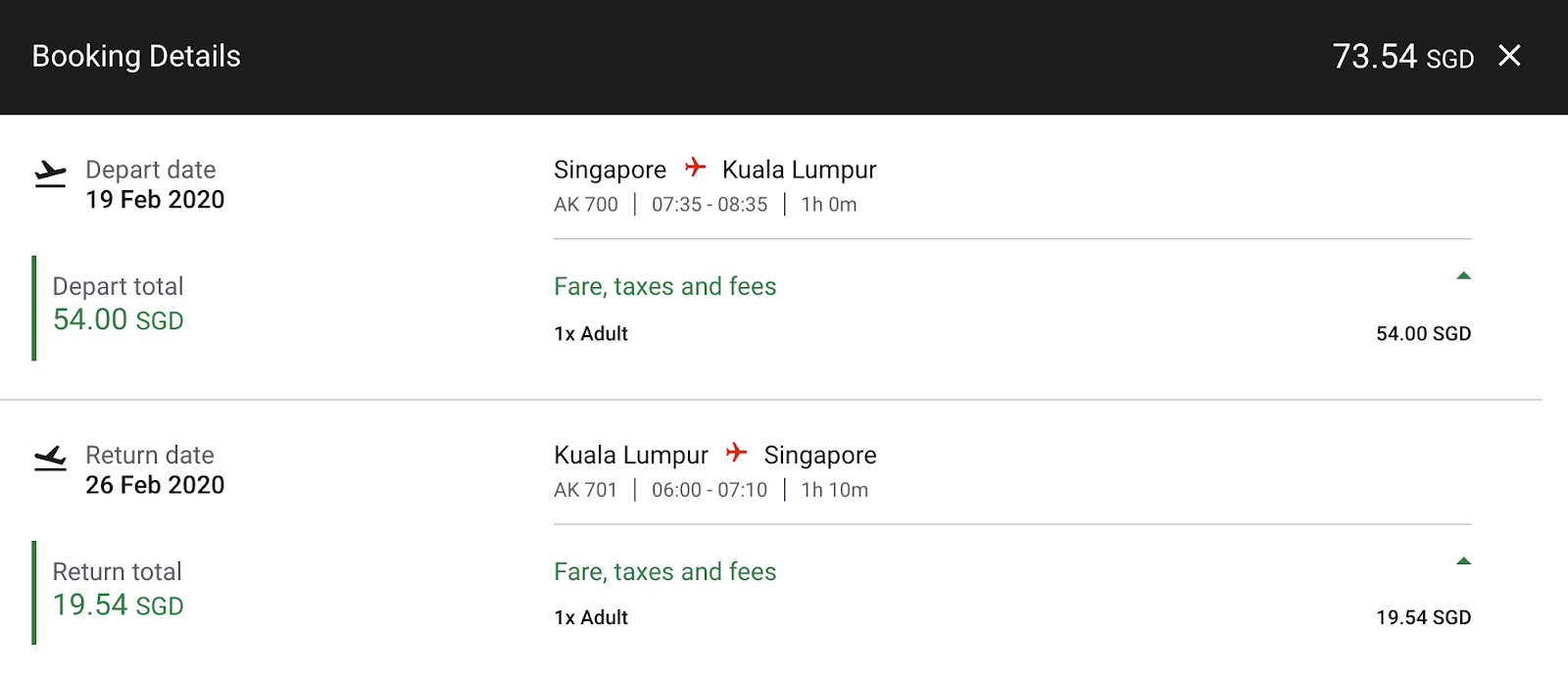Click red plane icon between Singapore and Kuala Lumpur
Viewport: 1568px width, 678px height.
tap(695, 168)
